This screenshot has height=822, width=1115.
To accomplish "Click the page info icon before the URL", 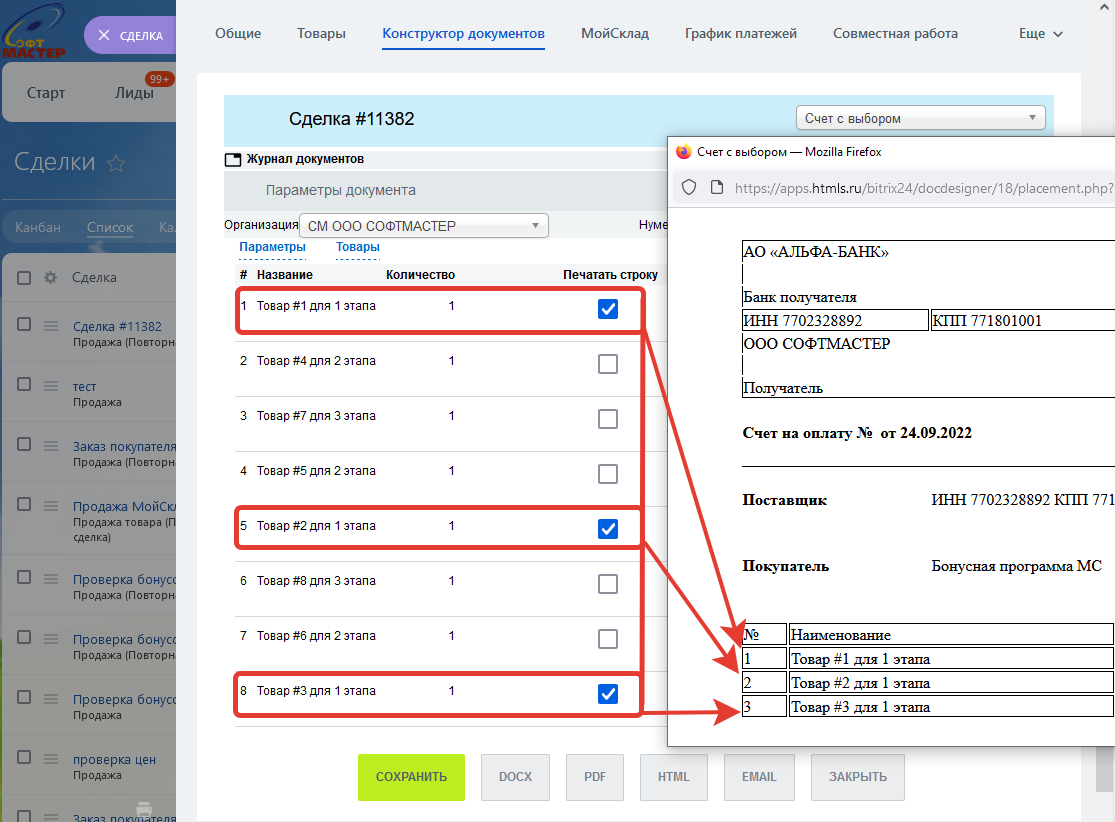I will coord(716,187).
